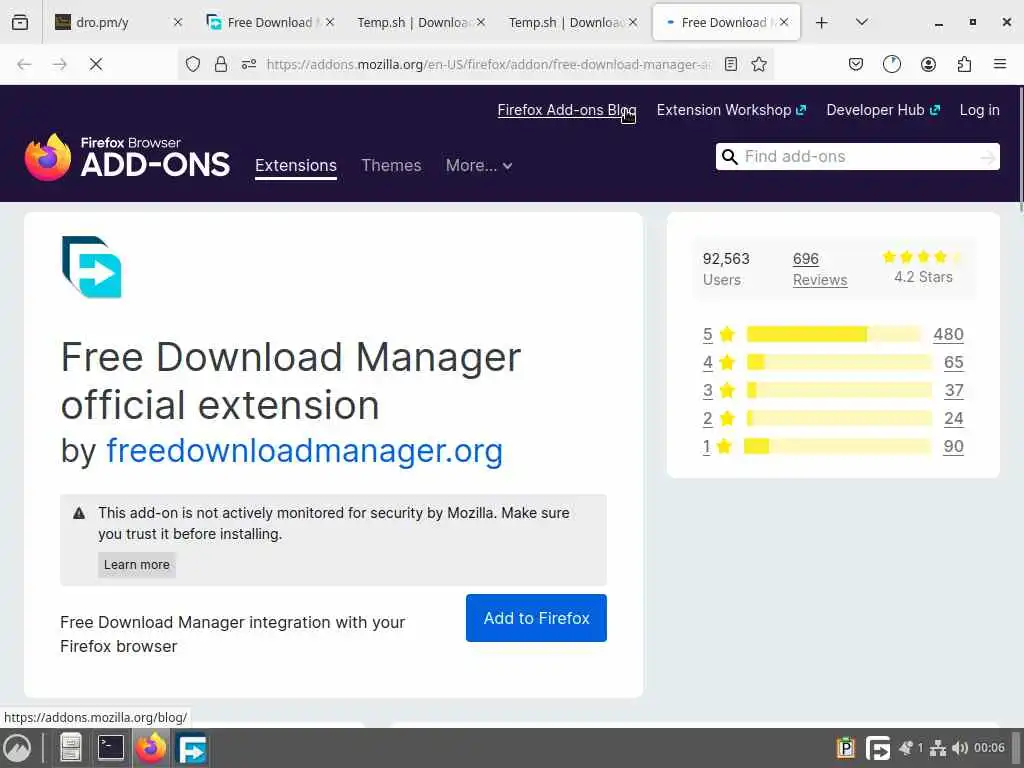Switch to the first Temp.sh tab

click(x=420, y=22)
